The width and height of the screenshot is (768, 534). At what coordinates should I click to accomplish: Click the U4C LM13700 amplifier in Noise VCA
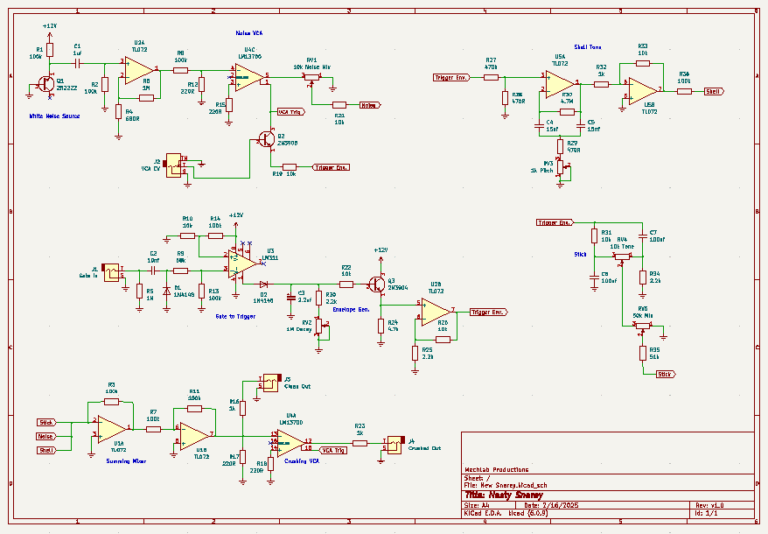pos(246,77)
